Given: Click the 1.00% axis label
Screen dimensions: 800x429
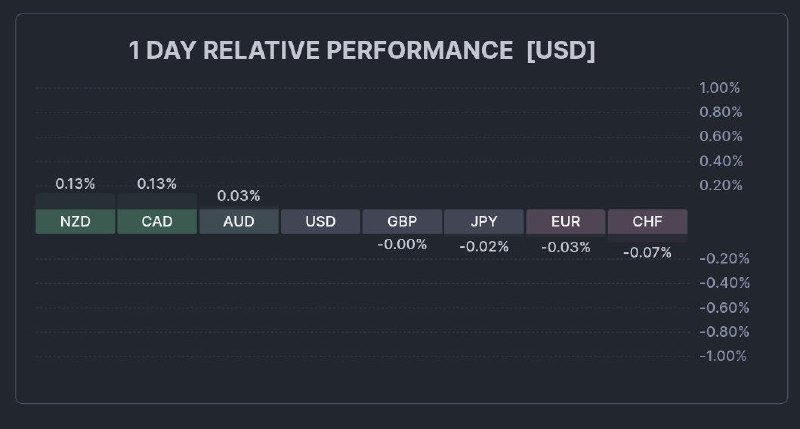Looking at the screenshot, I should [720, 88].
